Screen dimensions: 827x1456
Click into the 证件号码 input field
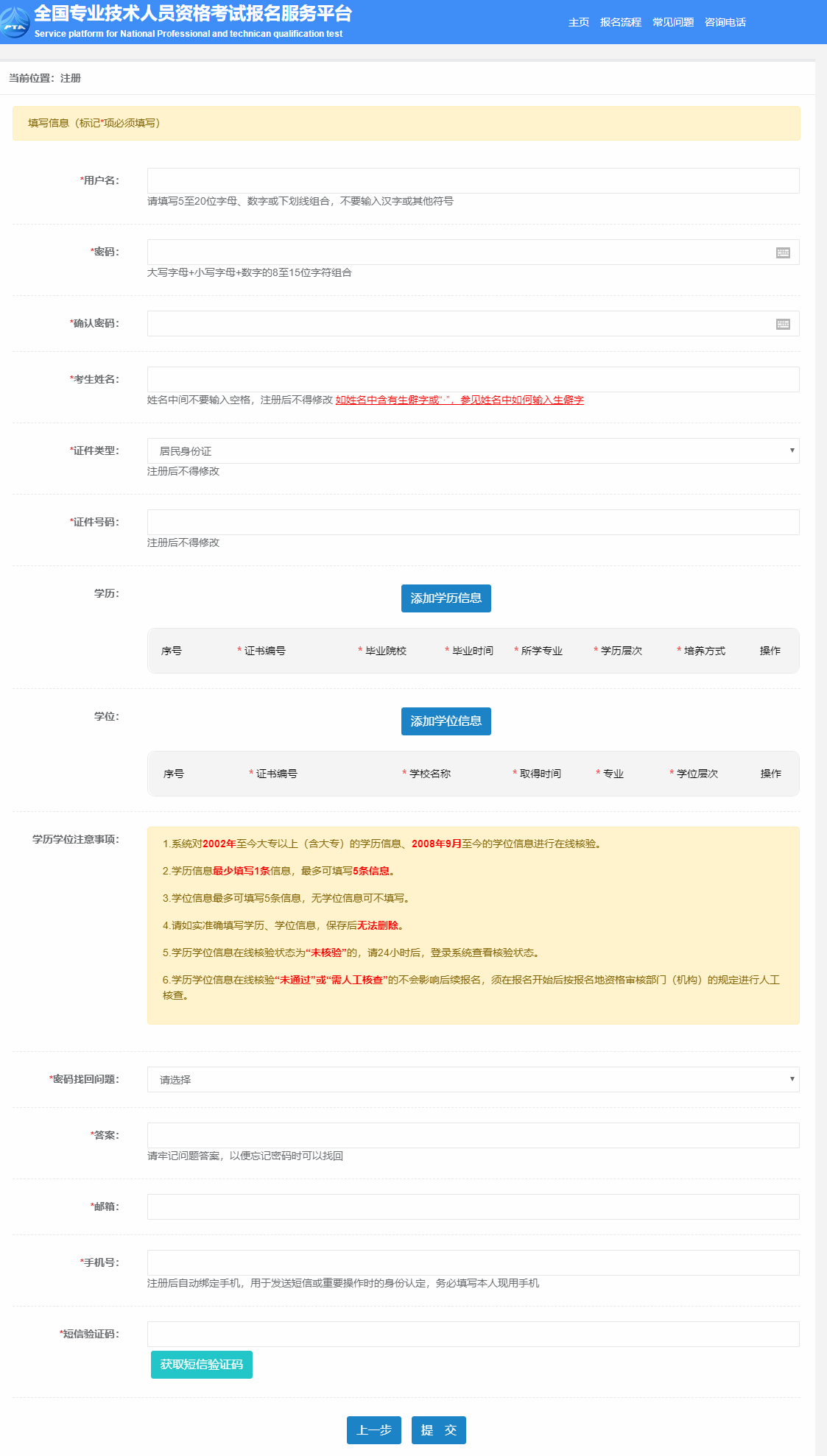pos(474,522)
